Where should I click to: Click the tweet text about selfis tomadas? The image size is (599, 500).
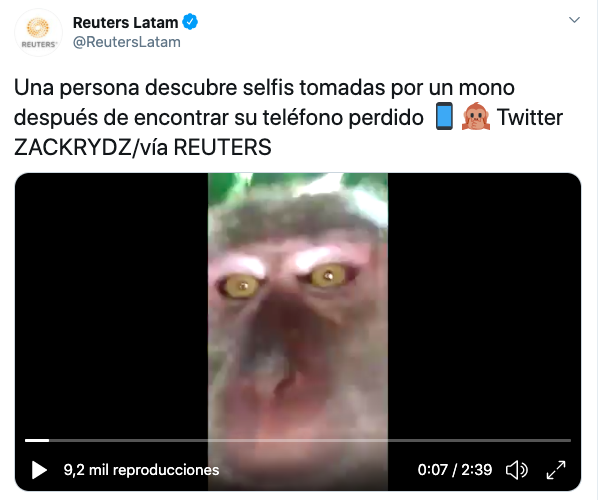coord(264,87)
